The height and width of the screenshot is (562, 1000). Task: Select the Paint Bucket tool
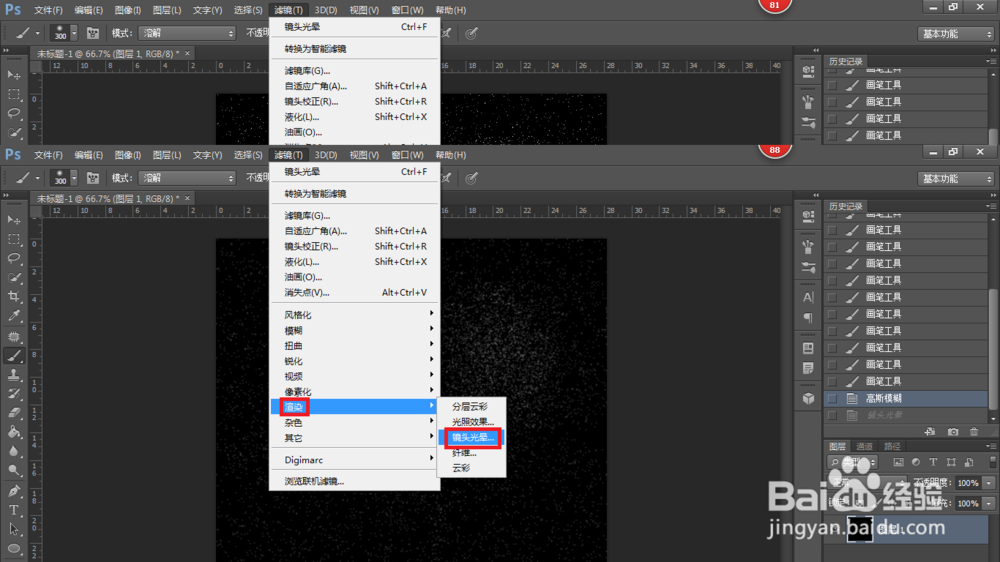click(14, 432)
